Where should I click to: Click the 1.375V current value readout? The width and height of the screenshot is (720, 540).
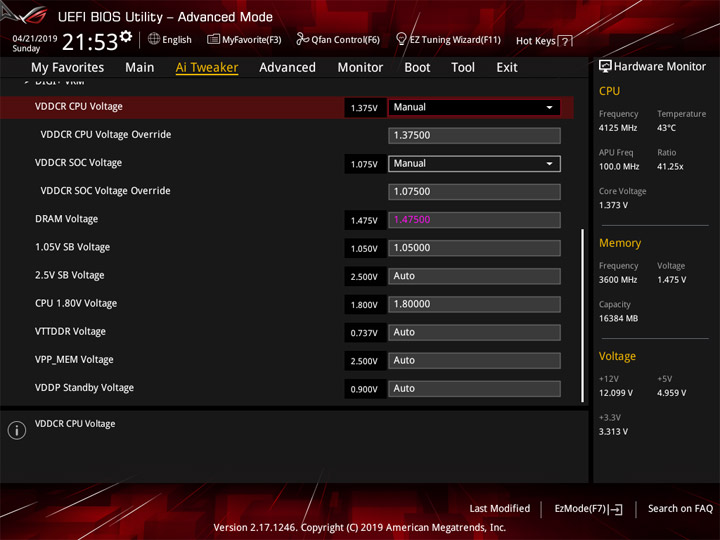(364, 108)
